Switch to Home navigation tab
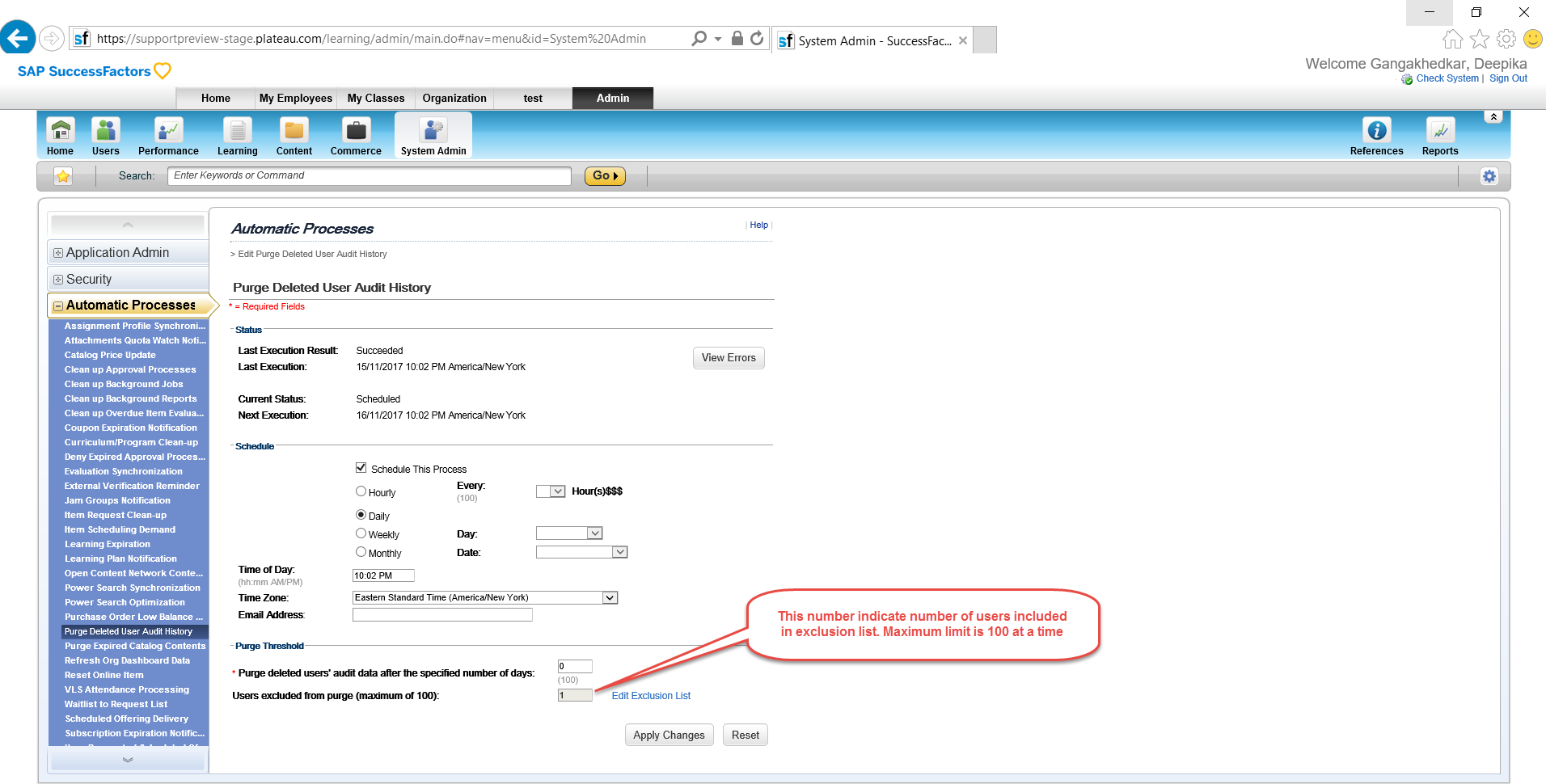 pyautogui.click(x=216, y=98)
